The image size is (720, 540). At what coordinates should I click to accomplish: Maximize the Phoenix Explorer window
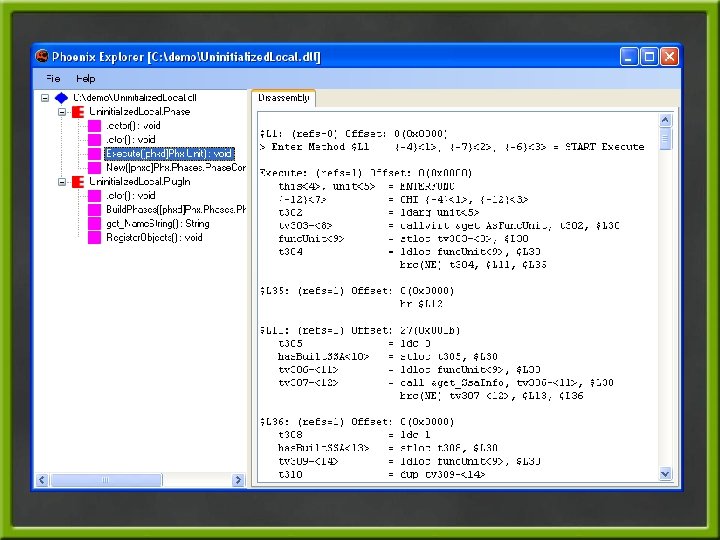[x=649, y=57]
